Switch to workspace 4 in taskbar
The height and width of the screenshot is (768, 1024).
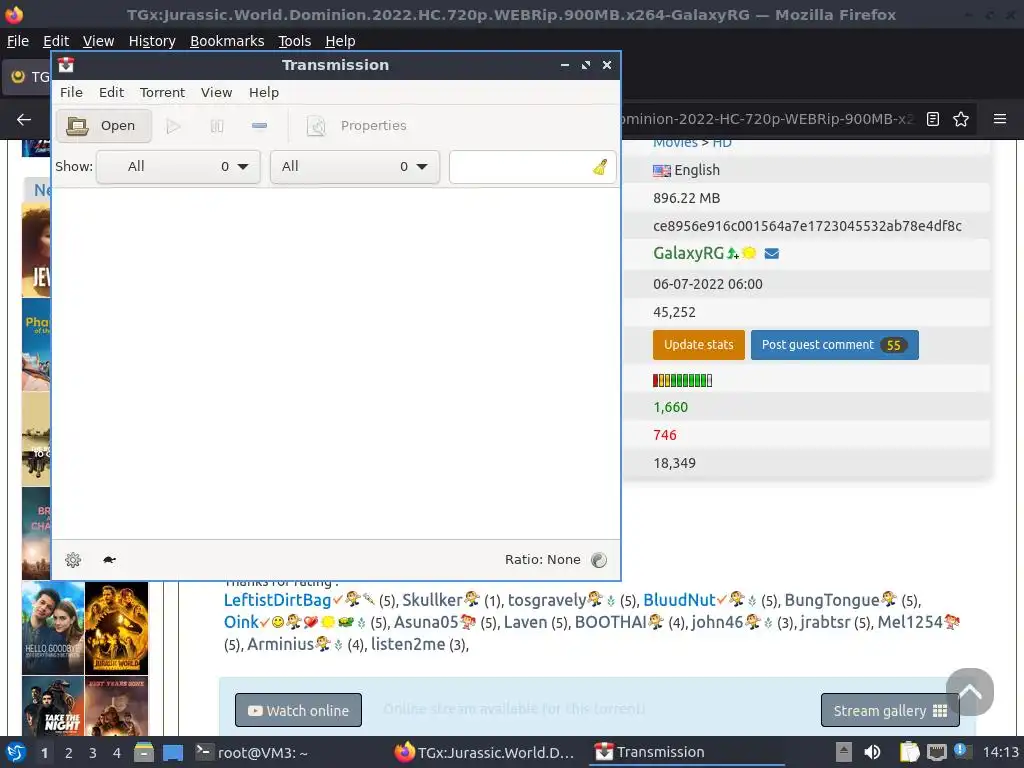[x=117, y=753]
